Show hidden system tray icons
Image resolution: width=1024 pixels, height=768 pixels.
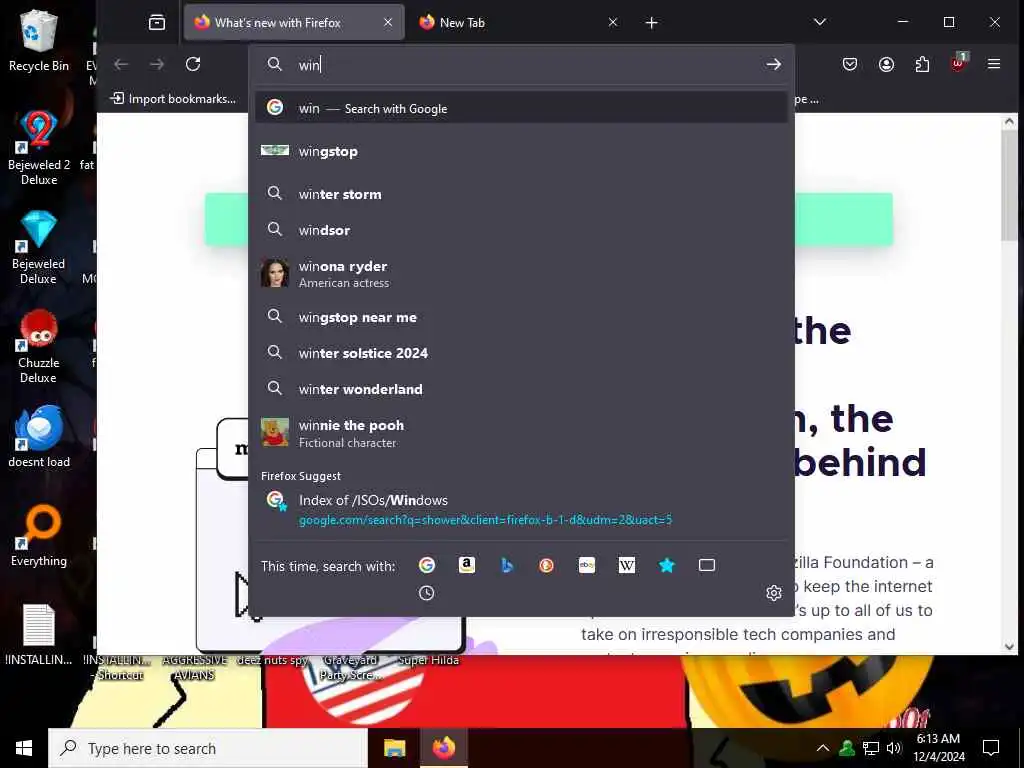tap(823, 748)
